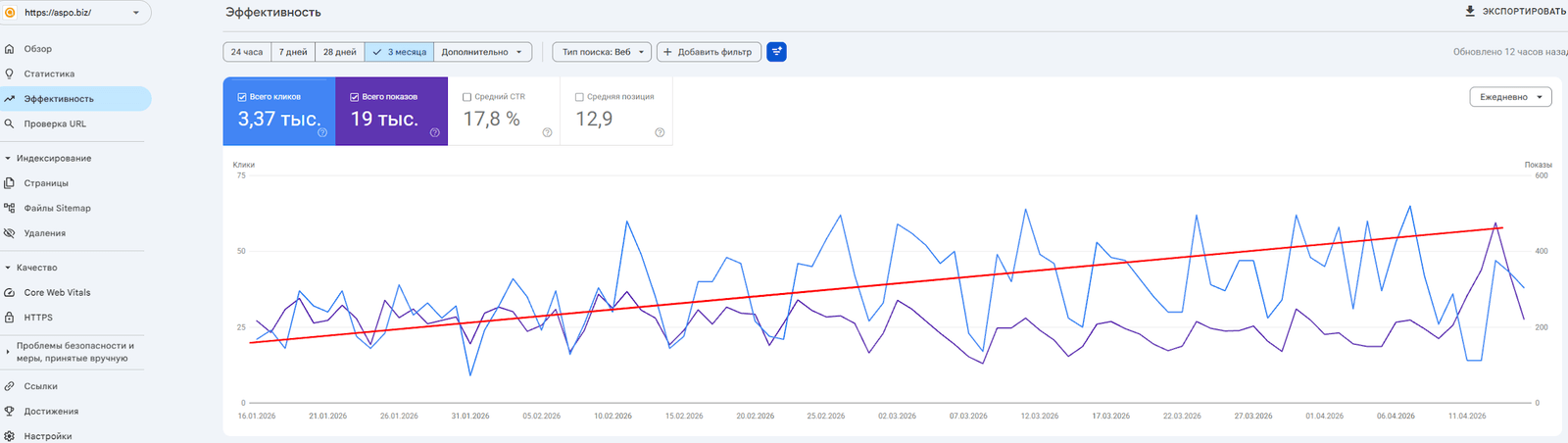Click the padlock icon beside HTTPS
1568x443 pixels.
coord(10,318)
